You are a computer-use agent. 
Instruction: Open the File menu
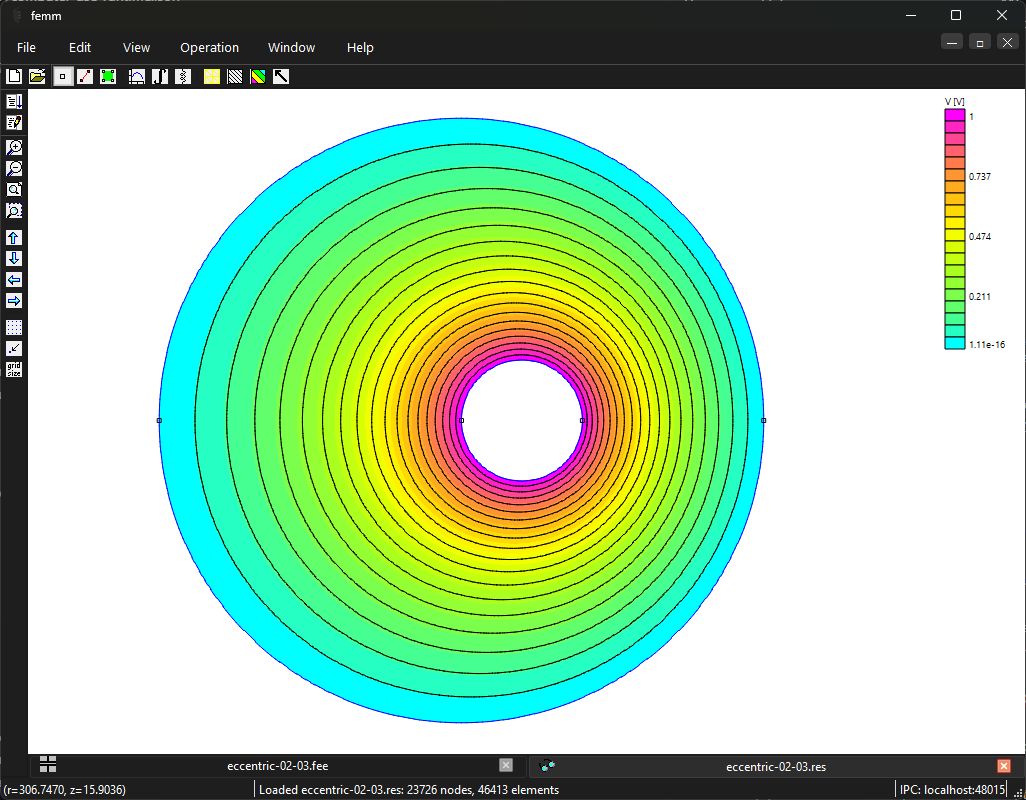pyautogui.click(x=26, y=47)
